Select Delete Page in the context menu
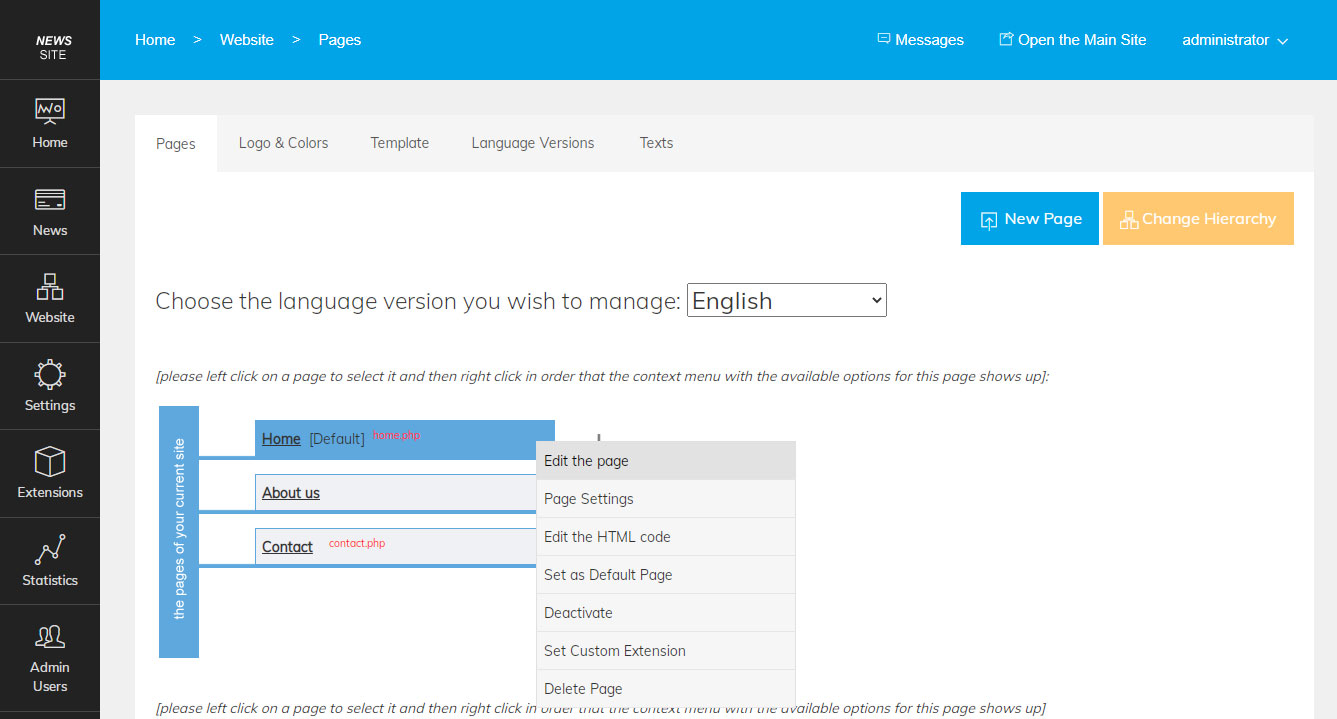This screenshot has height=719, width=1337. [583, 688]
